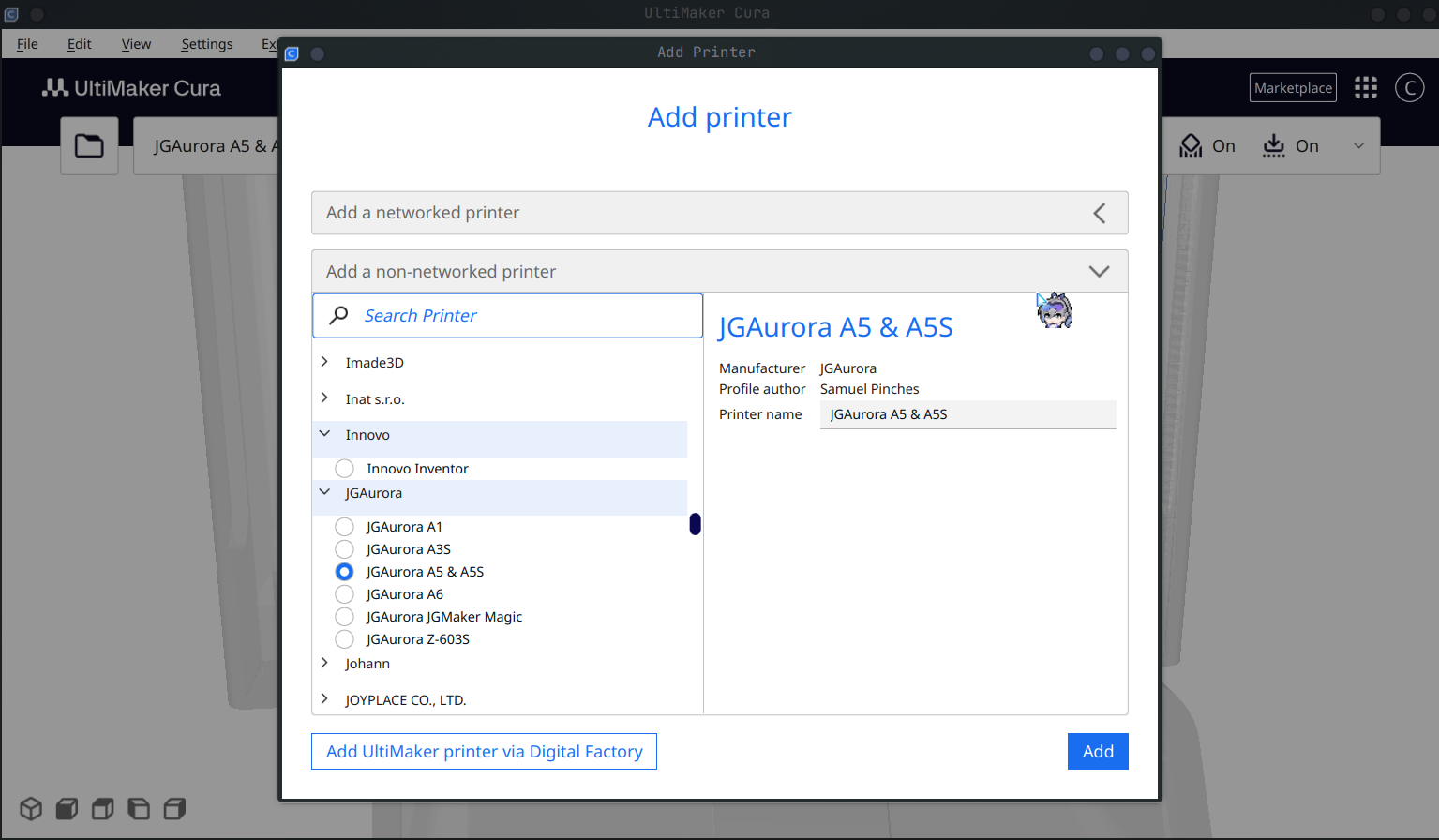The height and width of the screenshot is (840, 1439).
Task: Click the Samuel Pinches profile author text
Action: (869, 389)
